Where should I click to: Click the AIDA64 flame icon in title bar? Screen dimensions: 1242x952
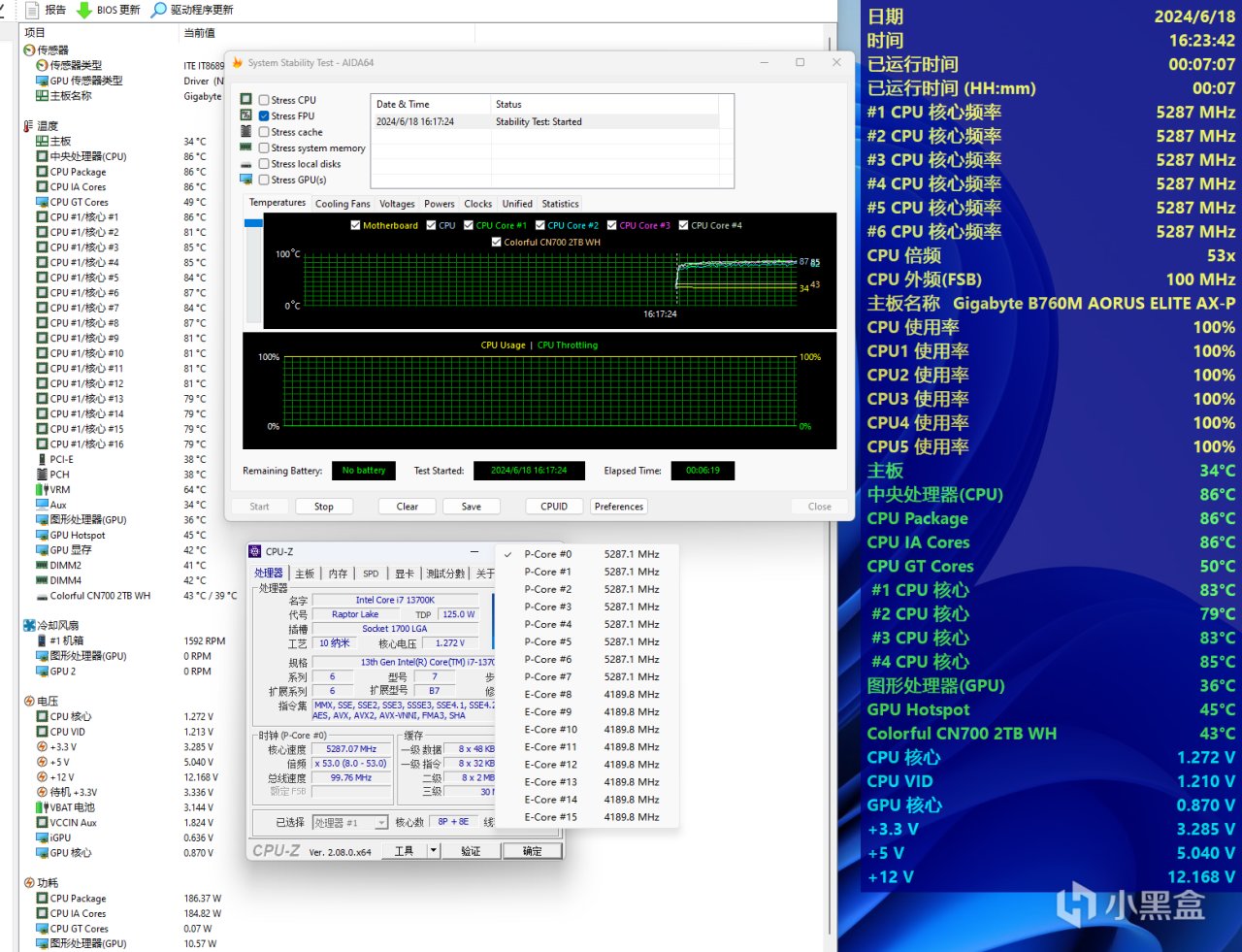238,63
